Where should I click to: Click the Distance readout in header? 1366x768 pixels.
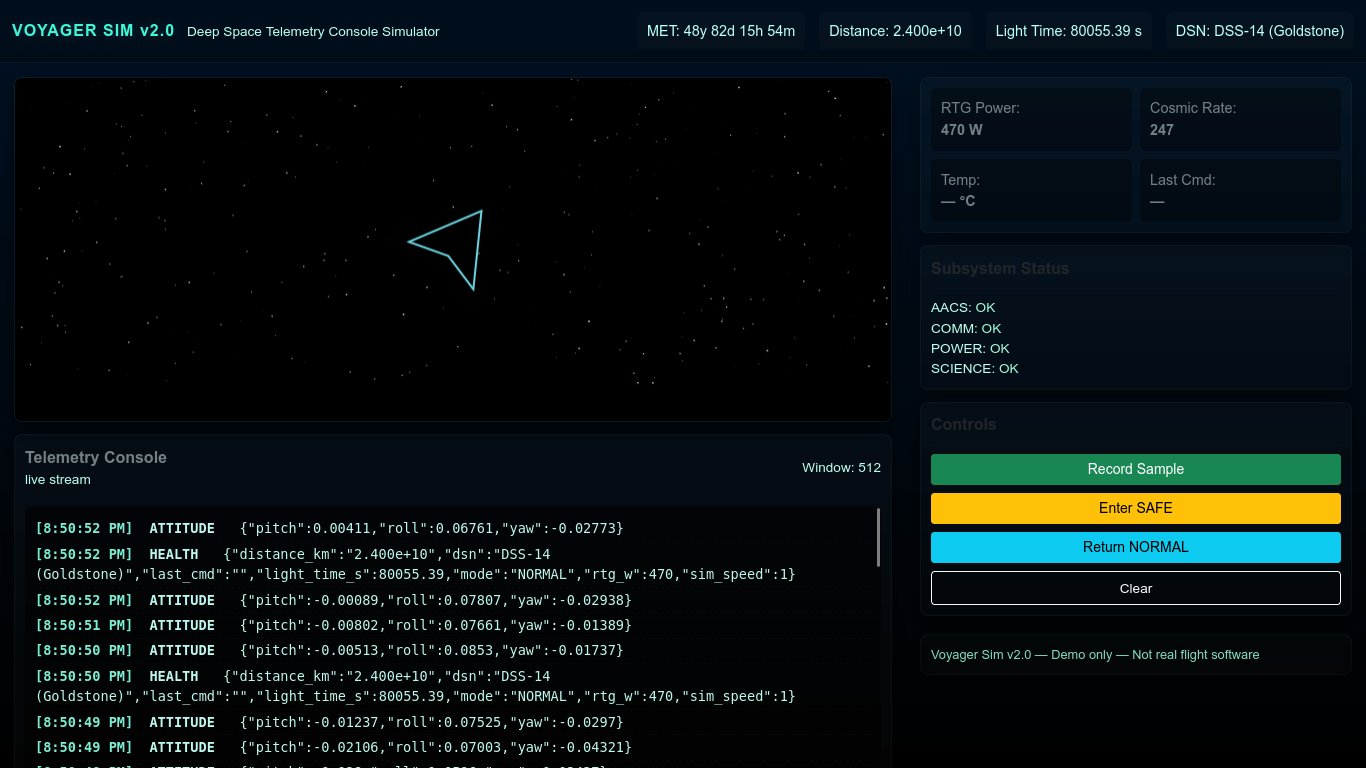click(x=895, y=31)
